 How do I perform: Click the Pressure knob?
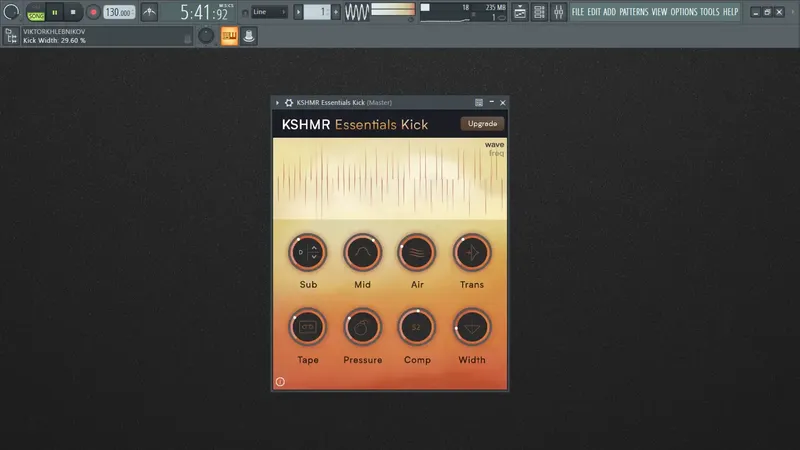362,327
